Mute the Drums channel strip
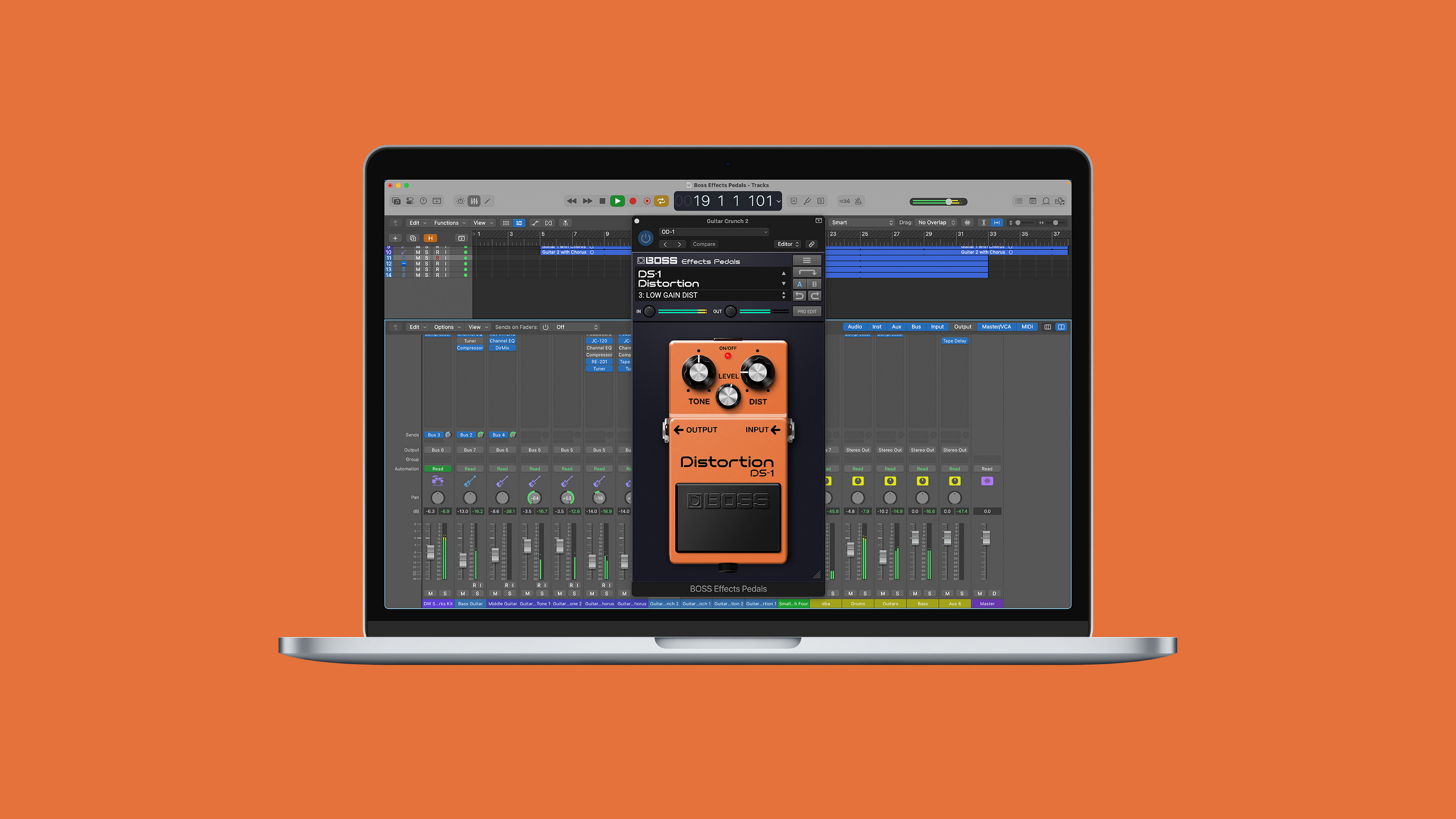This screenshot has width=1456, height=819. [851, 593]
